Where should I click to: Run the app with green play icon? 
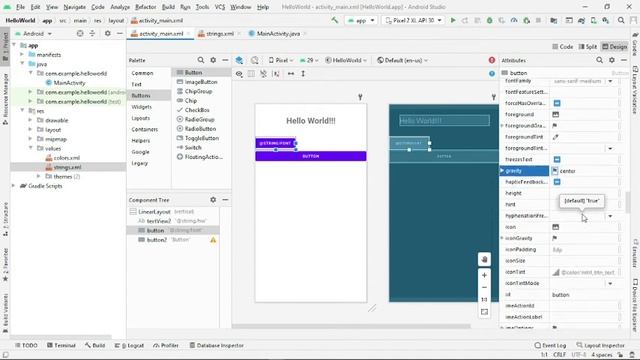(x=453, y=20)
